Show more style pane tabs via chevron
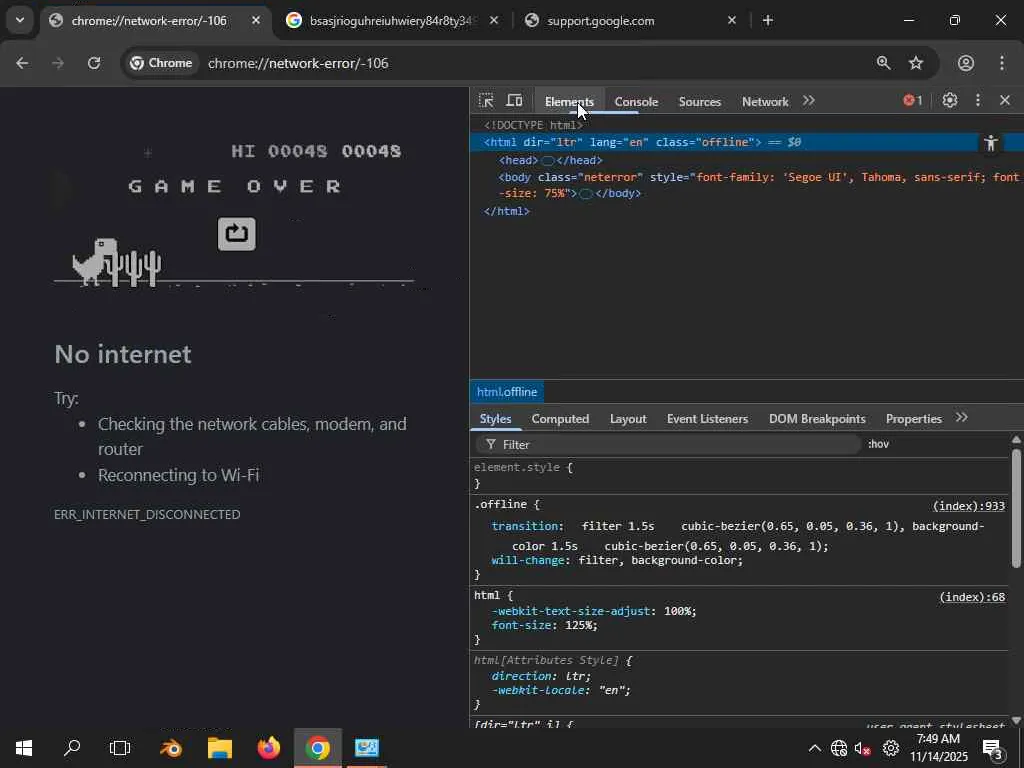The height and width of the screenshot is (768, 1024). [x=961, y=418]
